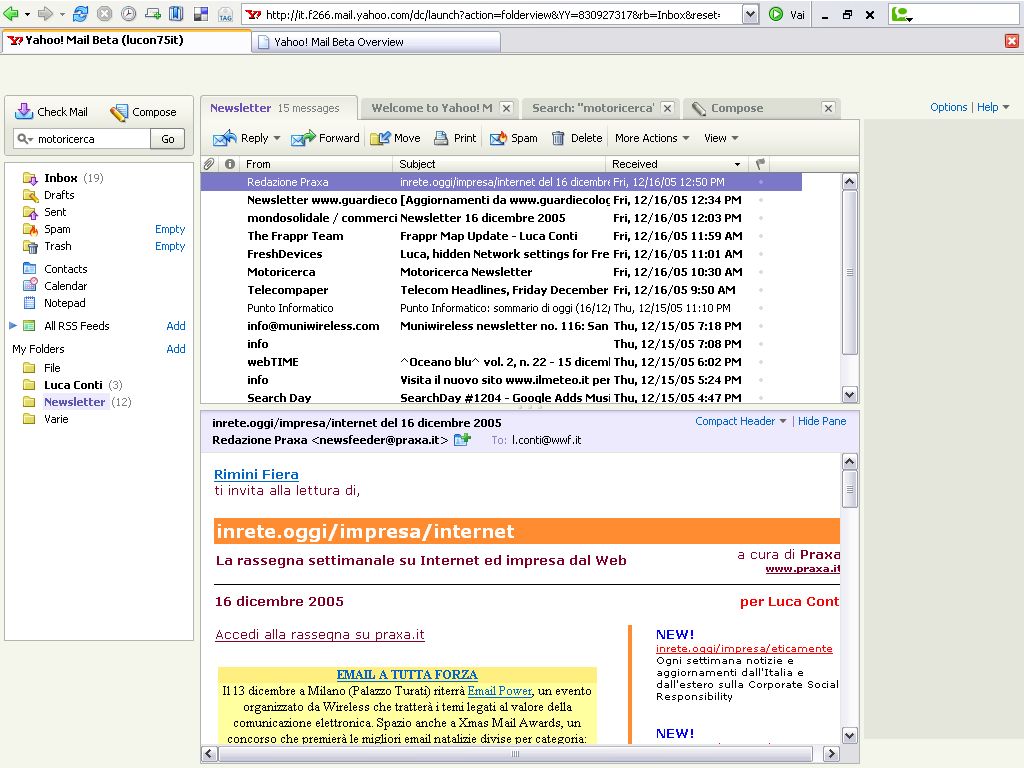Open the browser address bar dropdown
Screen dimensions: 1024x768
click(x=750, y=14)
